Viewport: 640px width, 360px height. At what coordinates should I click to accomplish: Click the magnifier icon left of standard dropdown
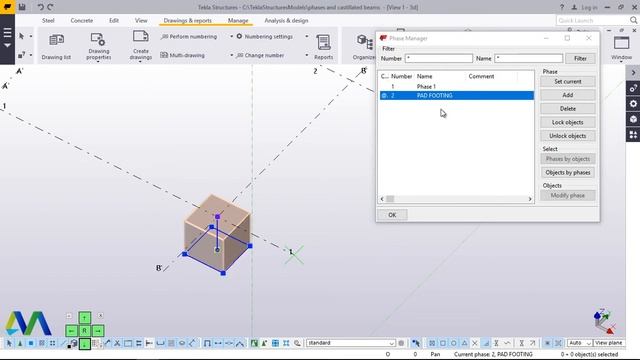[x=298, y=343]
